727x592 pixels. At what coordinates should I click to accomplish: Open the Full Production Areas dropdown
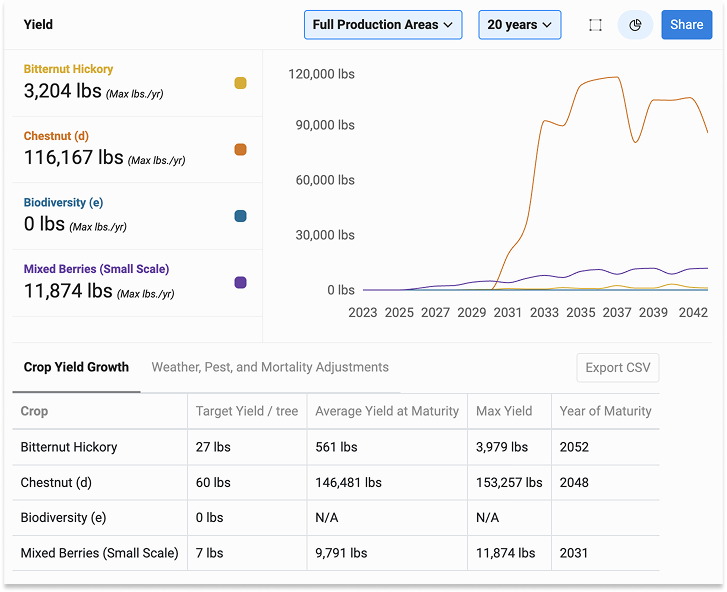click(x=383, y=25)
